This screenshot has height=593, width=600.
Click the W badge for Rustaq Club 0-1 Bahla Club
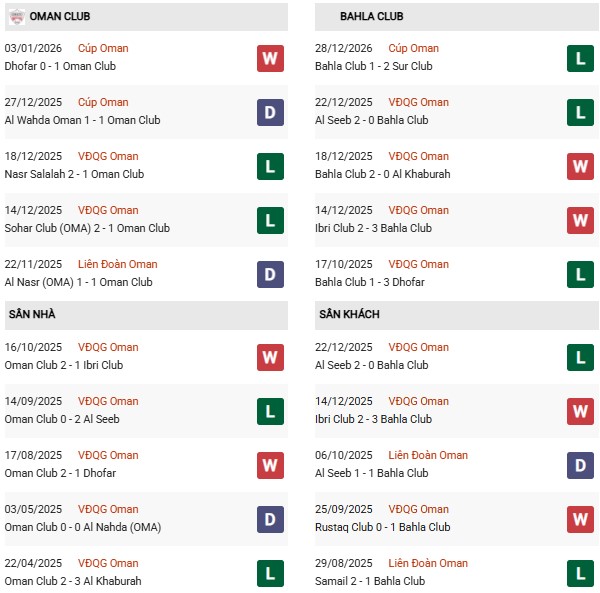pyautogui.click(x=580, y=519)
